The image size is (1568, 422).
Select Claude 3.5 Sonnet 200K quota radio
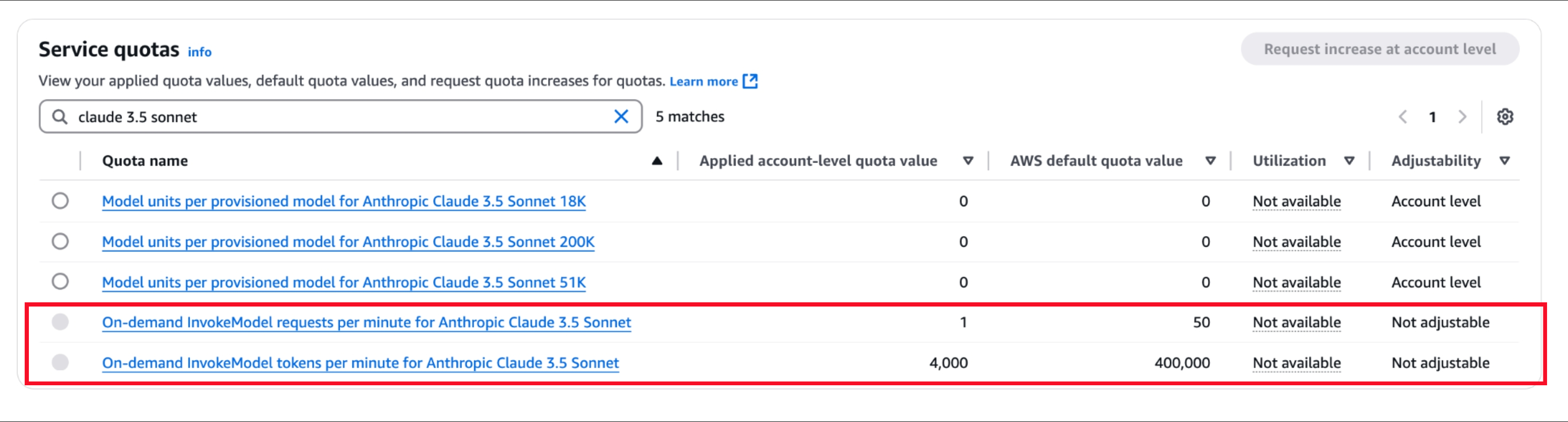click(60, 242)
